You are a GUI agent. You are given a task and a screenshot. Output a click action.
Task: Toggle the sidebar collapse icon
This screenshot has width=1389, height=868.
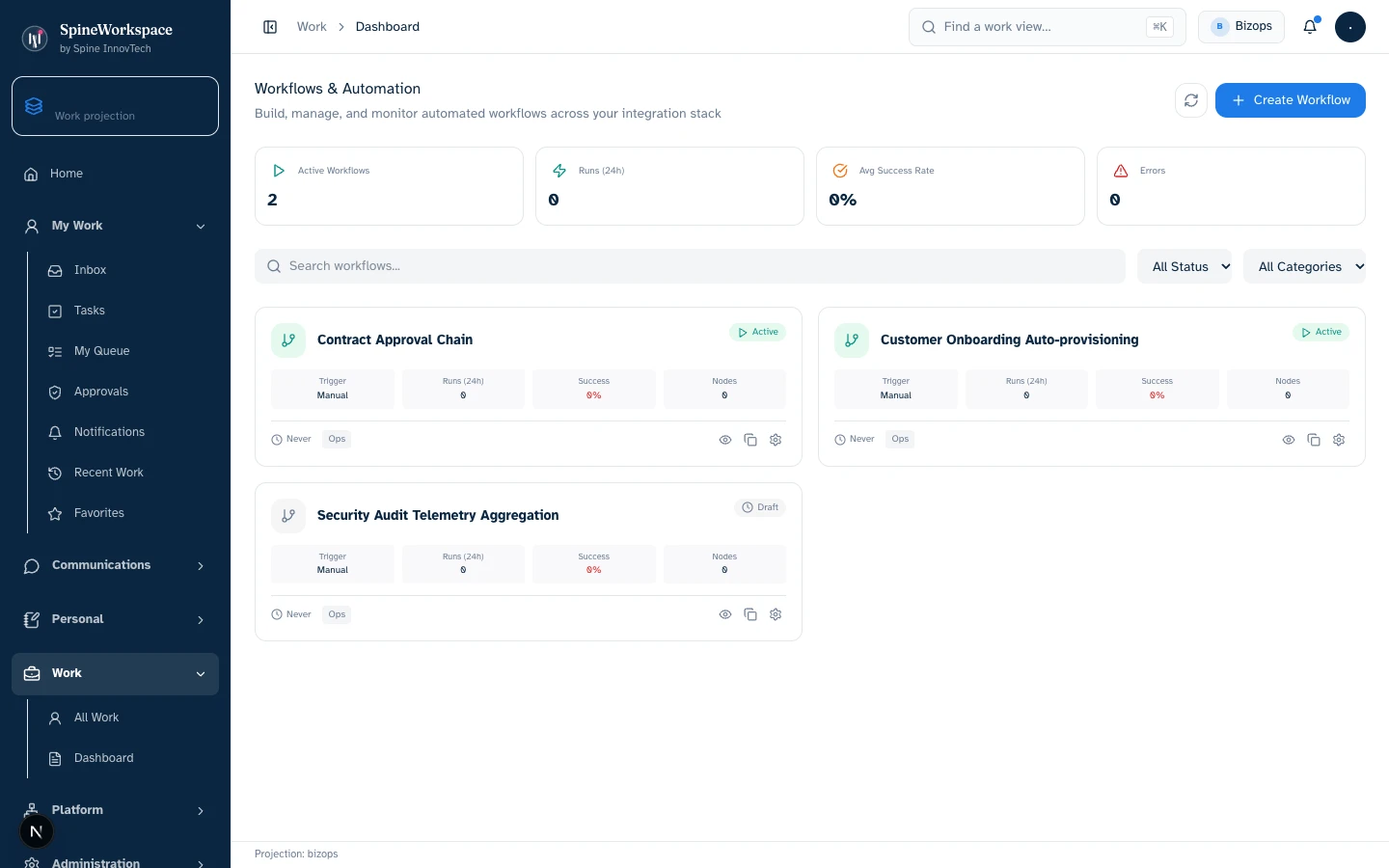[270, 27]
